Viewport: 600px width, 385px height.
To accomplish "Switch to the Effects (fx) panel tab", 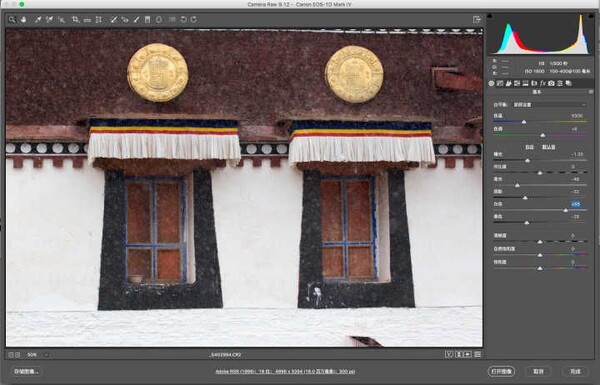I will tap(543, 83).
